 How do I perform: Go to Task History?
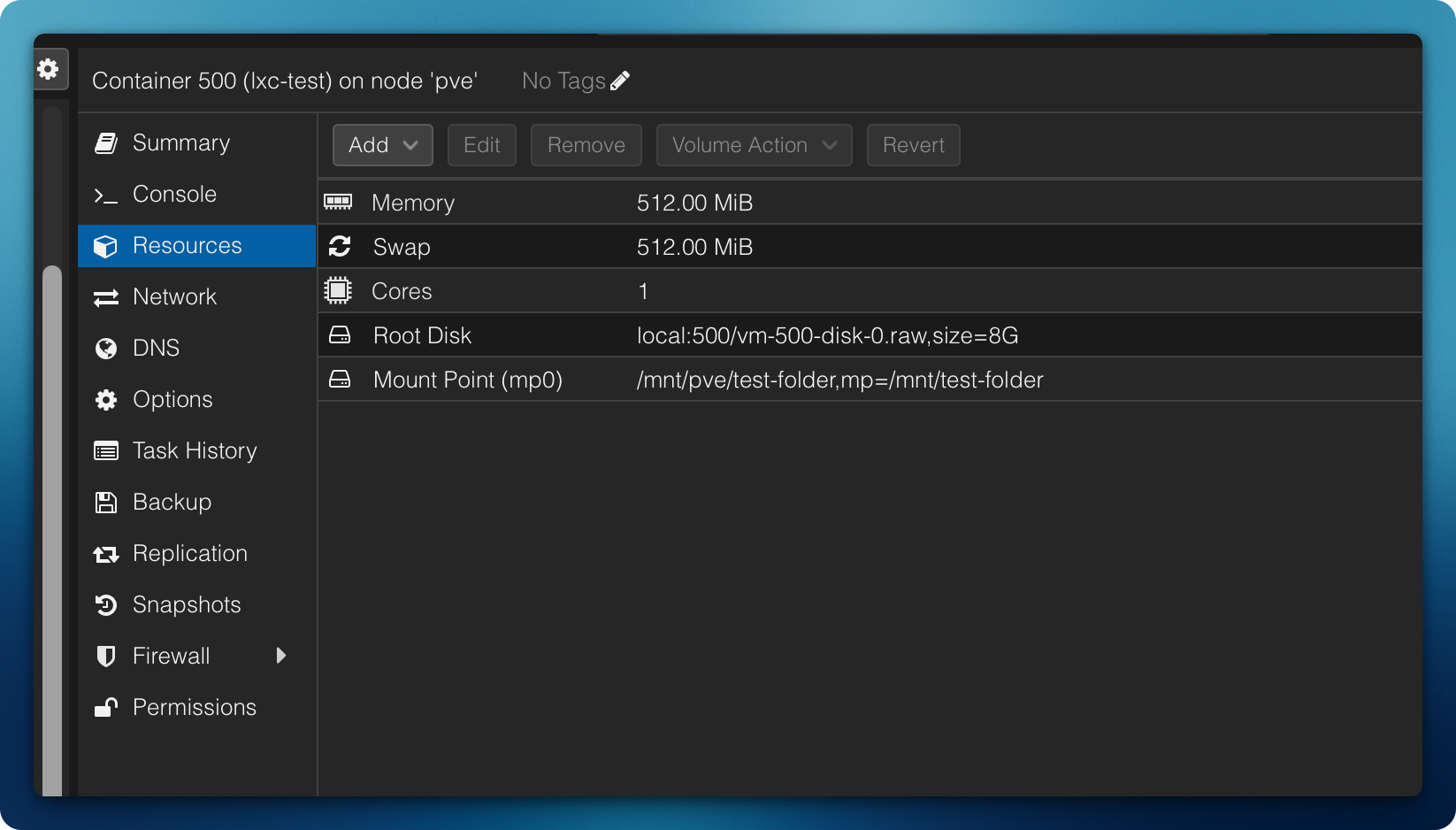coord(195,451)
